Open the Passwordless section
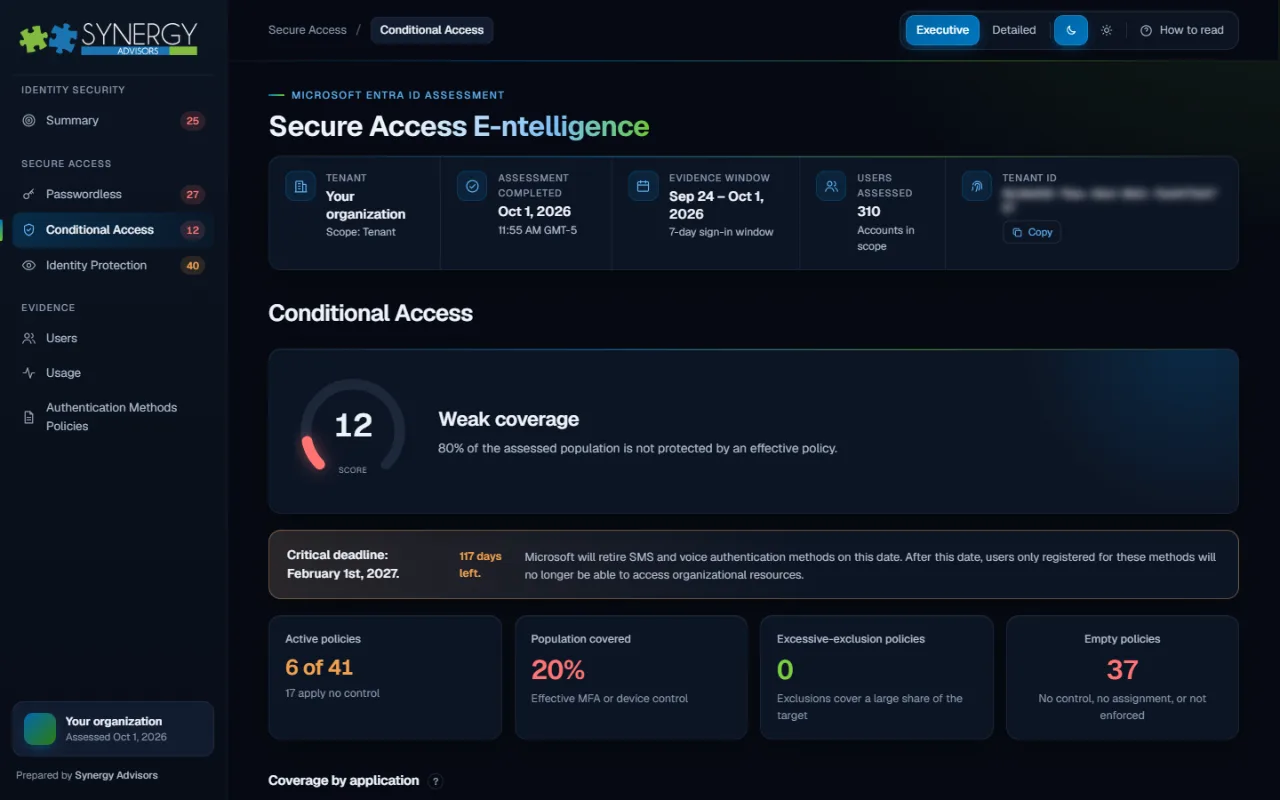1280x800 pixels. (x=113, y=194)
